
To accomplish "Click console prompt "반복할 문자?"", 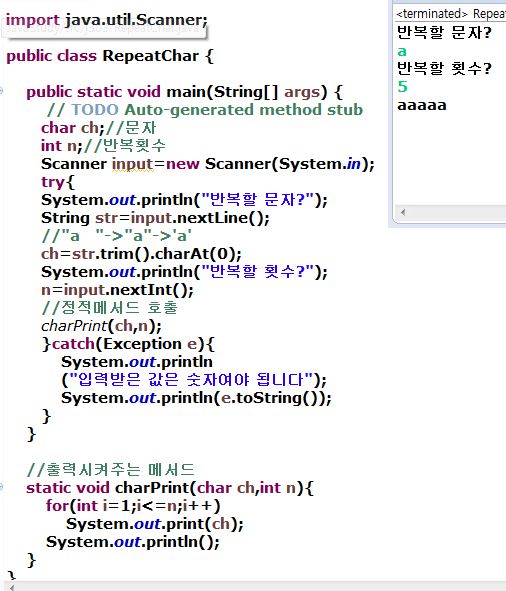I will click(x=444, y=32).
